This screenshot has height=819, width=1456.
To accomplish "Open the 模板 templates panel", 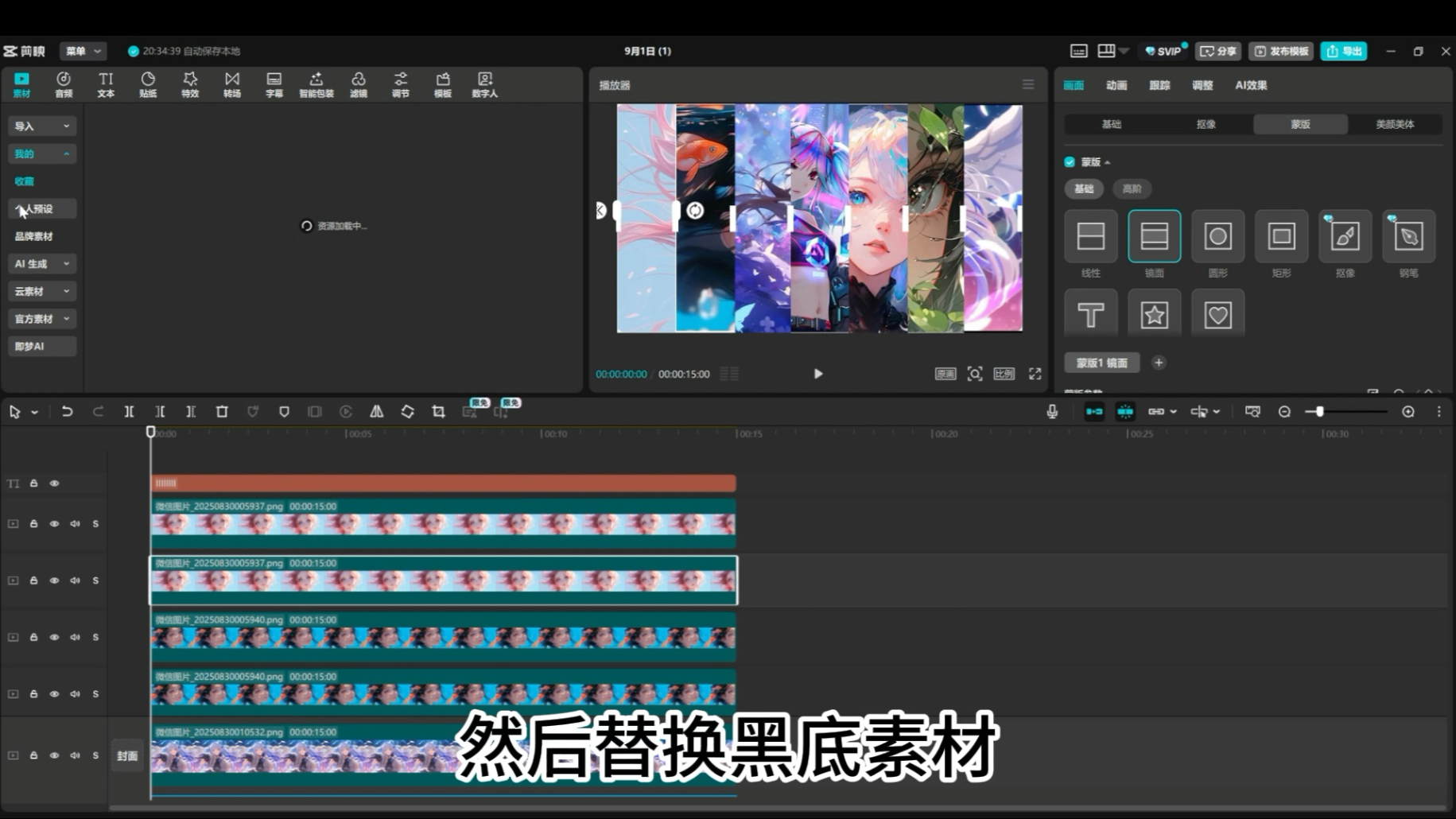I will (443, 84).
